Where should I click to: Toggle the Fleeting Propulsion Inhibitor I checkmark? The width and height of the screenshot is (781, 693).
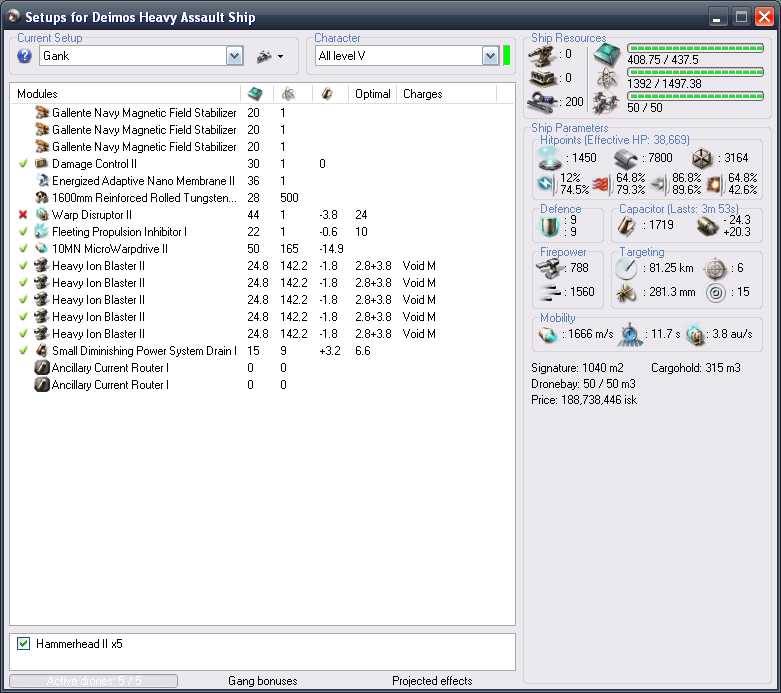(23, 232)
